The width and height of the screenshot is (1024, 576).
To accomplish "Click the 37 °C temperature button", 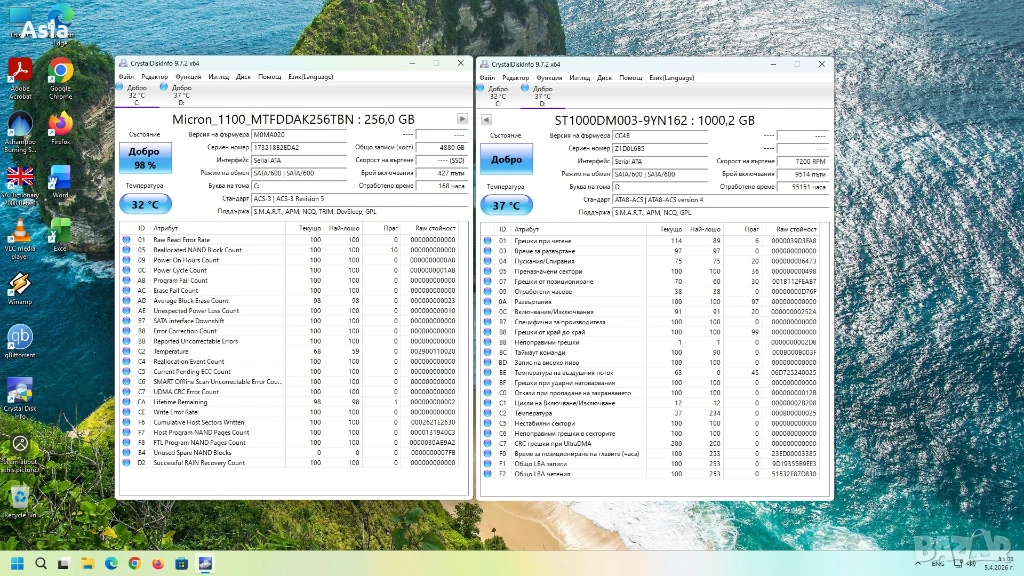I will 506,206.
